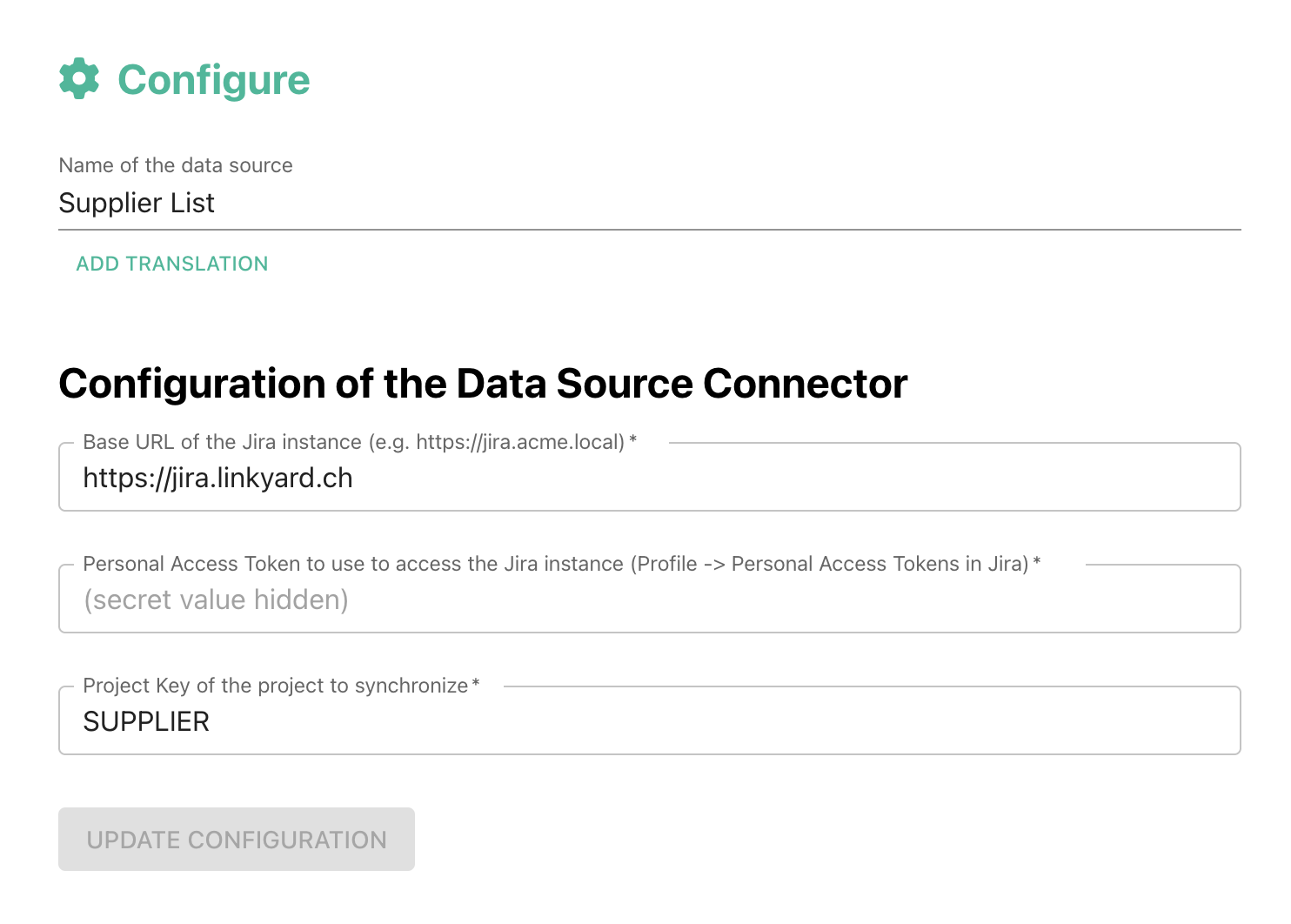Click the SUPPLIER project key value

(146, 721)
